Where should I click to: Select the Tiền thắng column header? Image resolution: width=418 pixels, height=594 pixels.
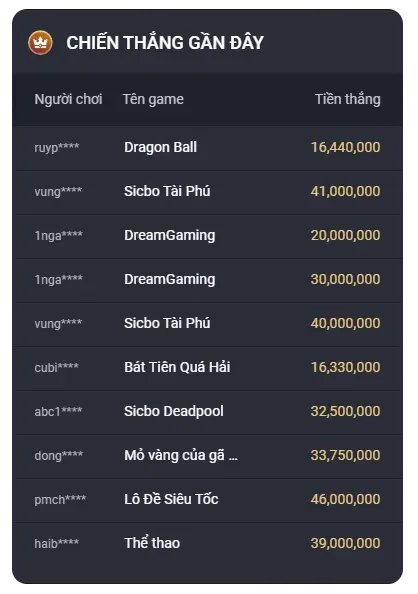[x=348, y=99]
